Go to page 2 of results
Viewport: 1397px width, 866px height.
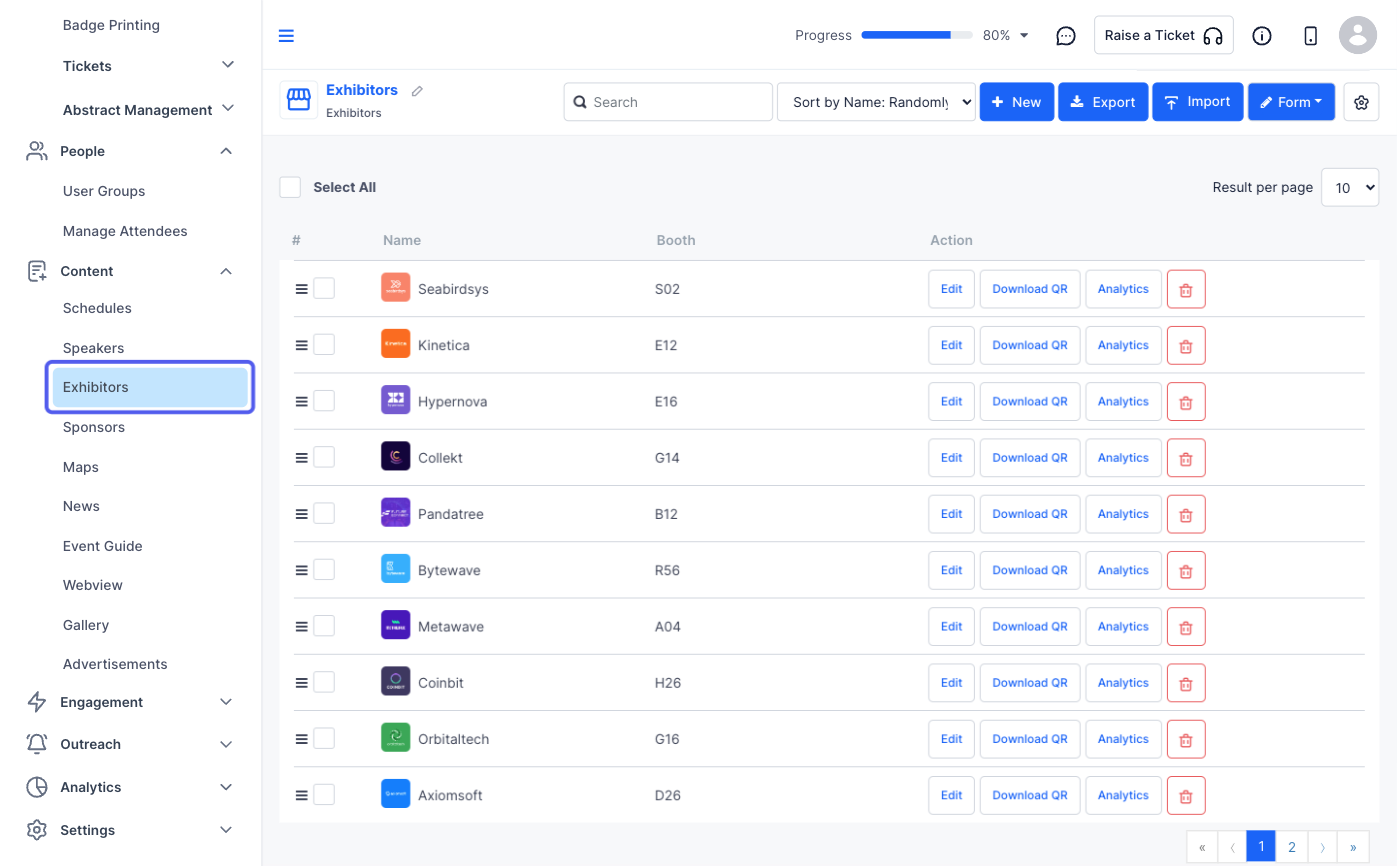click(1292, 847)
